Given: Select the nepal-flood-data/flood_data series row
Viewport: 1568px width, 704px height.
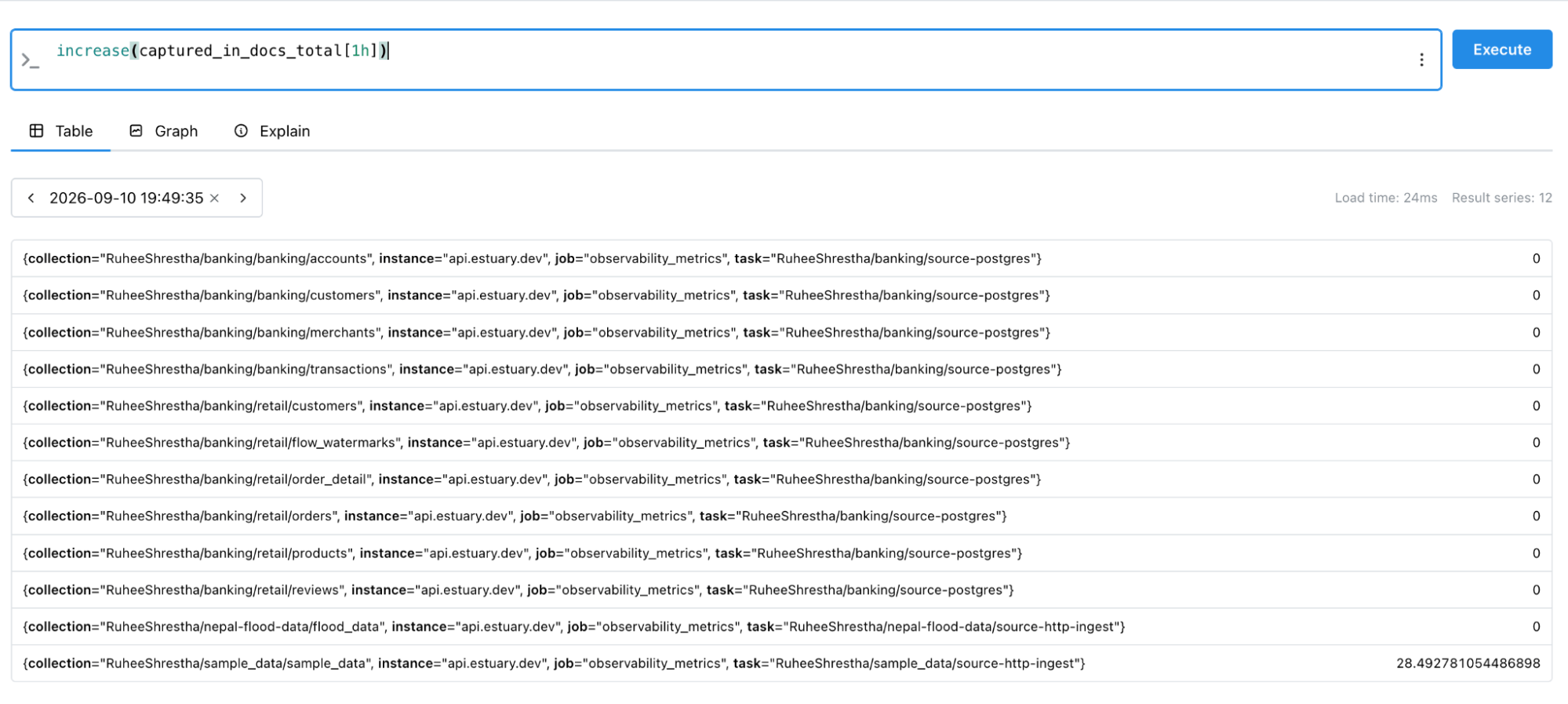Looking at the screenshot, I should pos(781,626).
